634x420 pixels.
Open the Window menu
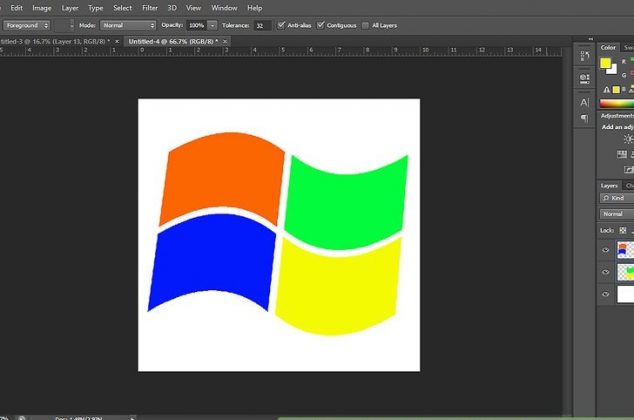[x=224, y=7]
